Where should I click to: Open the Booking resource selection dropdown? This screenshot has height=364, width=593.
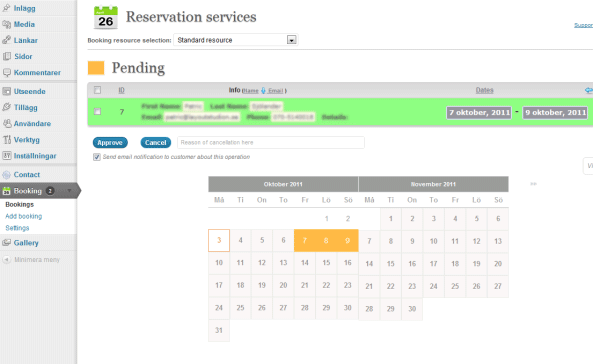[x=236, y=40]
